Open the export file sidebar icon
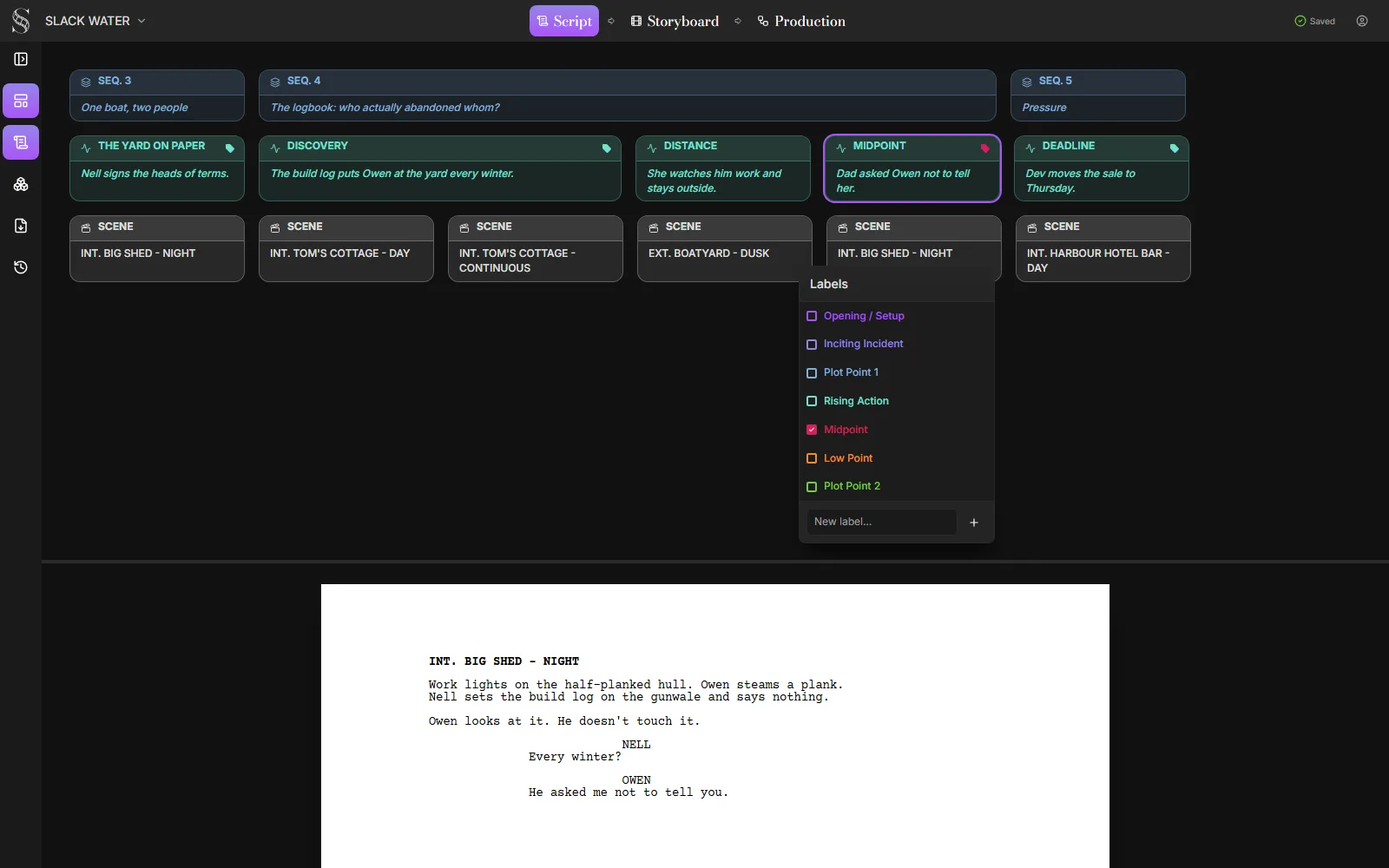Image resolution: width=1389 pixels, height=868 pixels. 21,226
